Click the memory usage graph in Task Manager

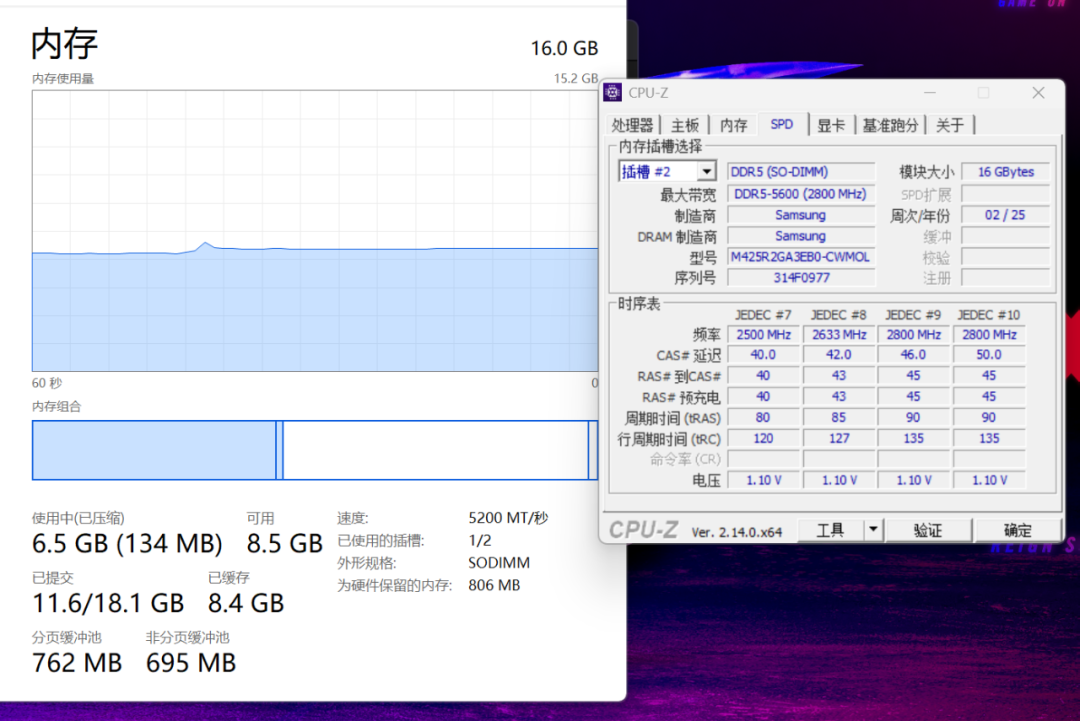click(x=315, y=231)
